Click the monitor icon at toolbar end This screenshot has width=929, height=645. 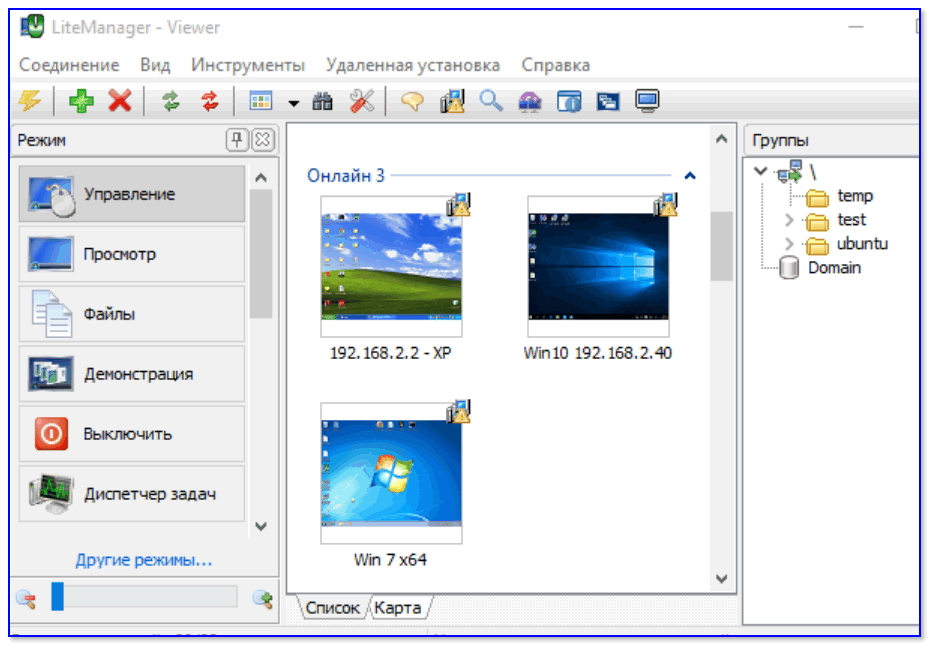648,101
